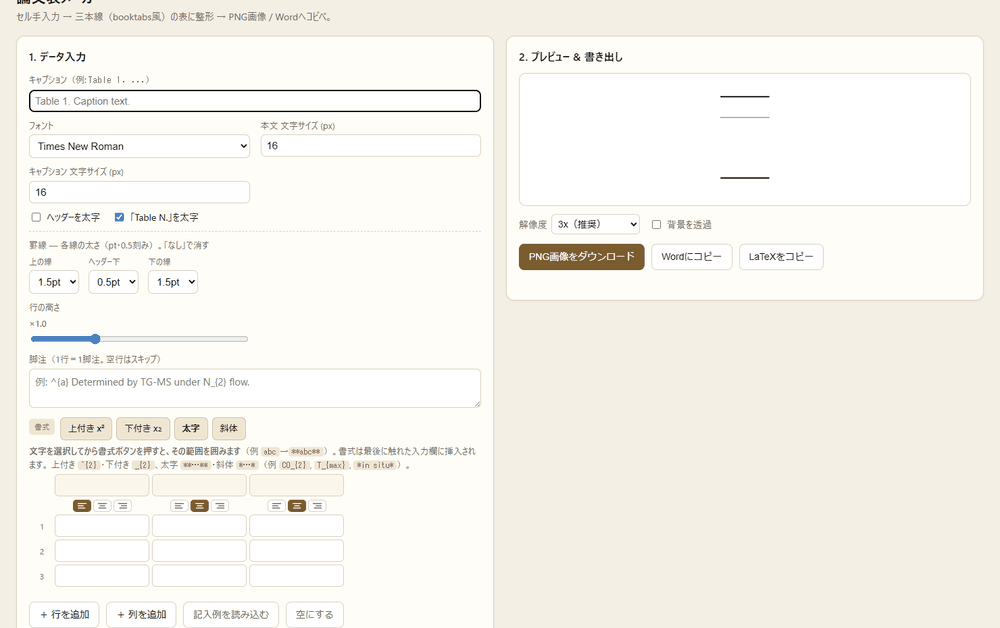Image resolution: width=1000 pixels, height=628 pixels.
Task: Click Wordにコピー button
Action: click(691, 257)
